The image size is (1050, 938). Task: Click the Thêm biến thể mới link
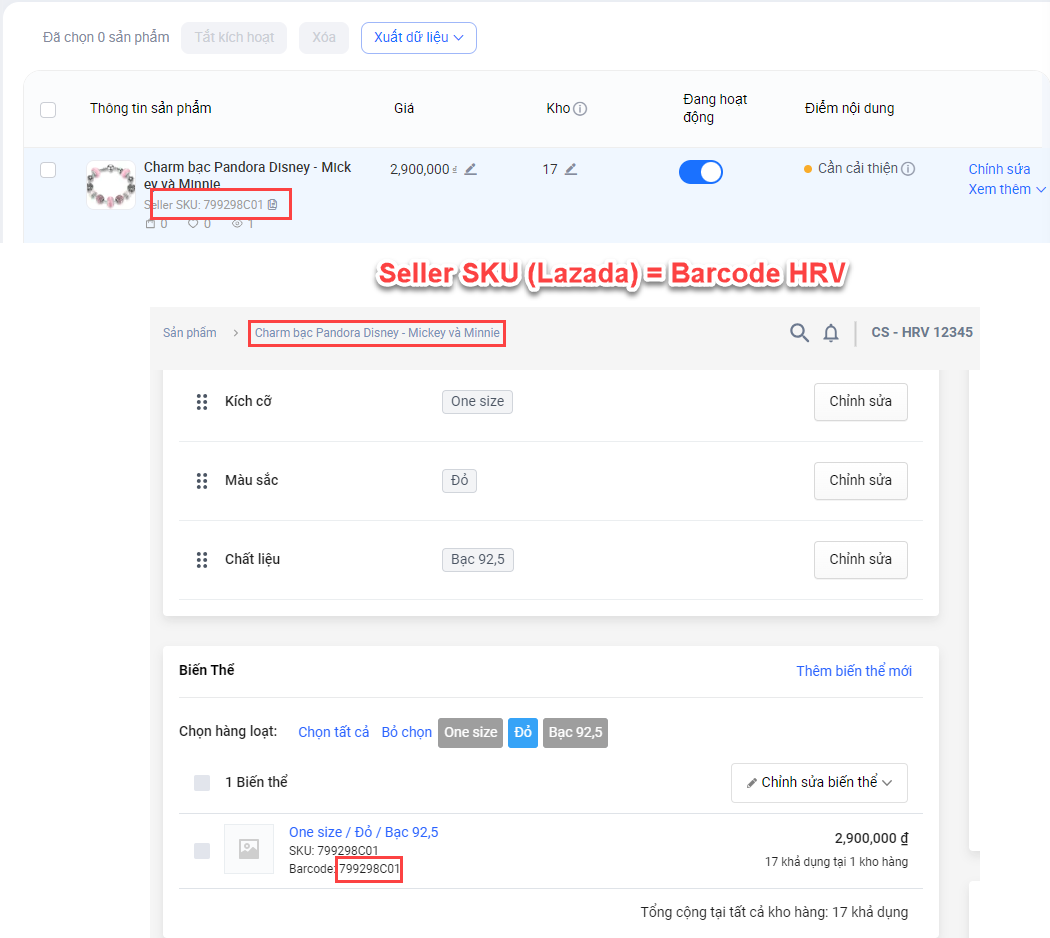(854, 671)
